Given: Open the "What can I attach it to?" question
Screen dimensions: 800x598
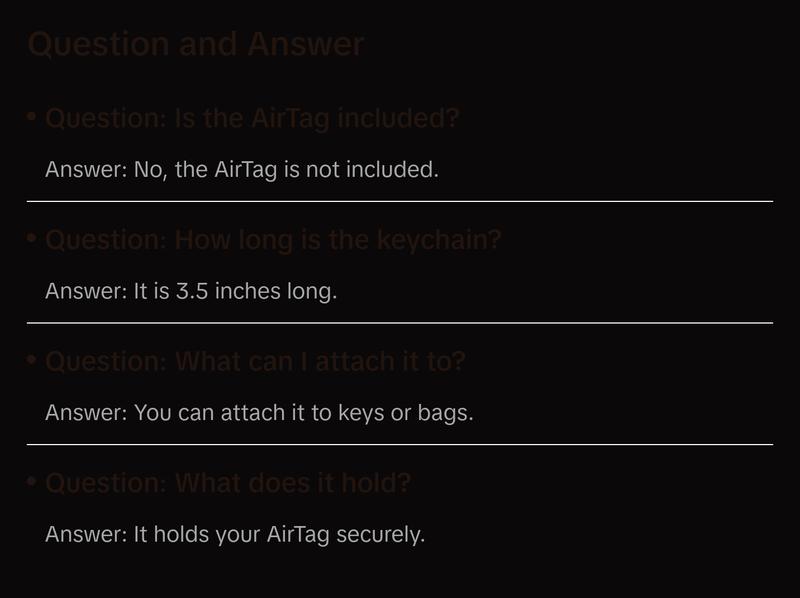Looking at the screenshot, I should tap(255, 361).
